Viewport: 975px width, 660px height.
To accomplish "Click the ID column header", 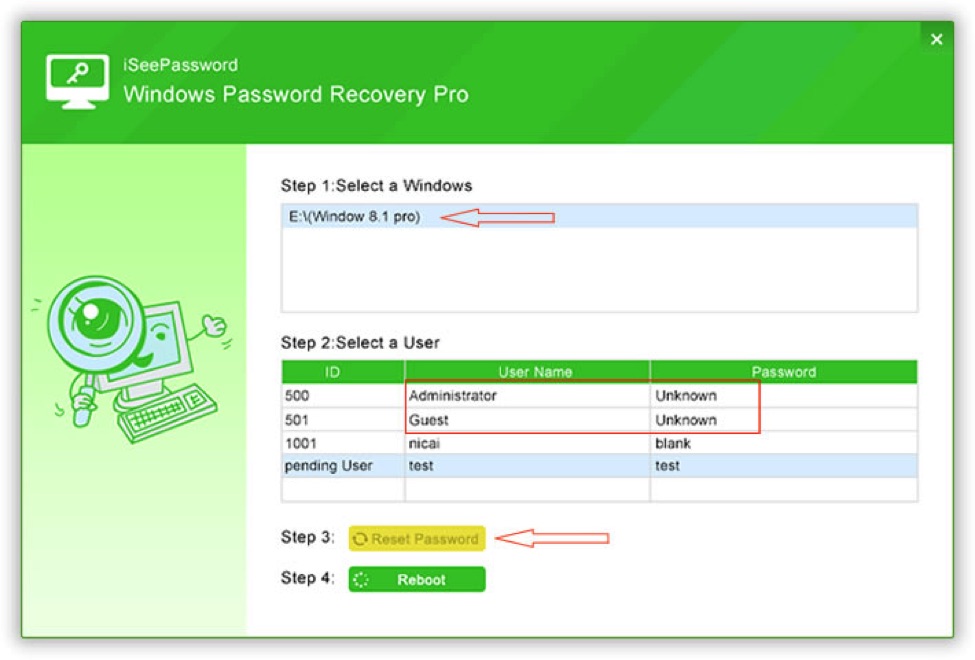I will (x=343, y=372).
